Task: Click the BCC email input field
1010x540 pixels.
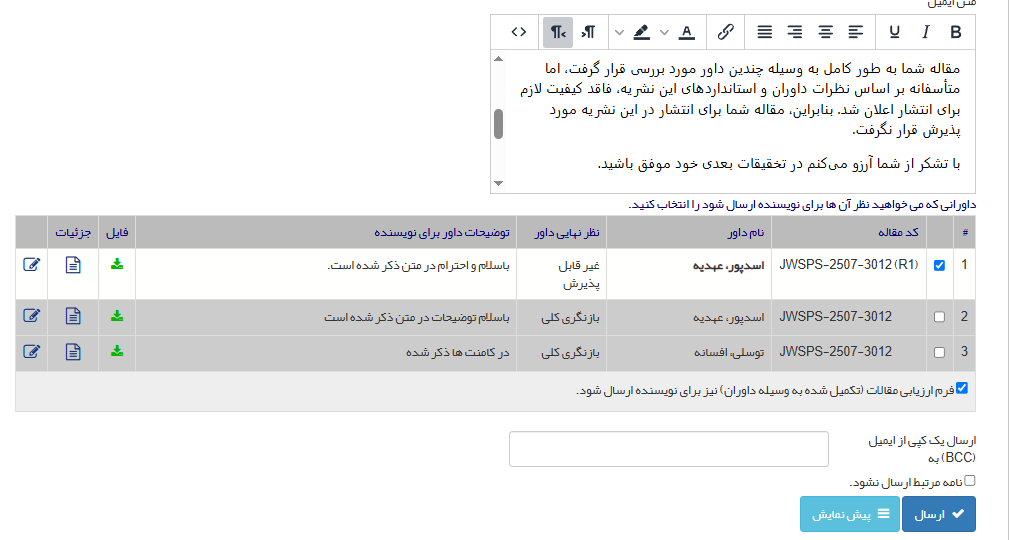Action: [x=668, y=449]
